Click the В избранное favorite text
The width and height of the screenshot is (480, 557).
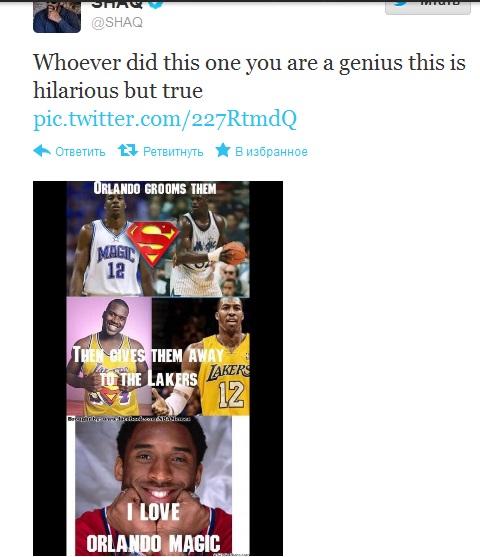coord(271,152)
